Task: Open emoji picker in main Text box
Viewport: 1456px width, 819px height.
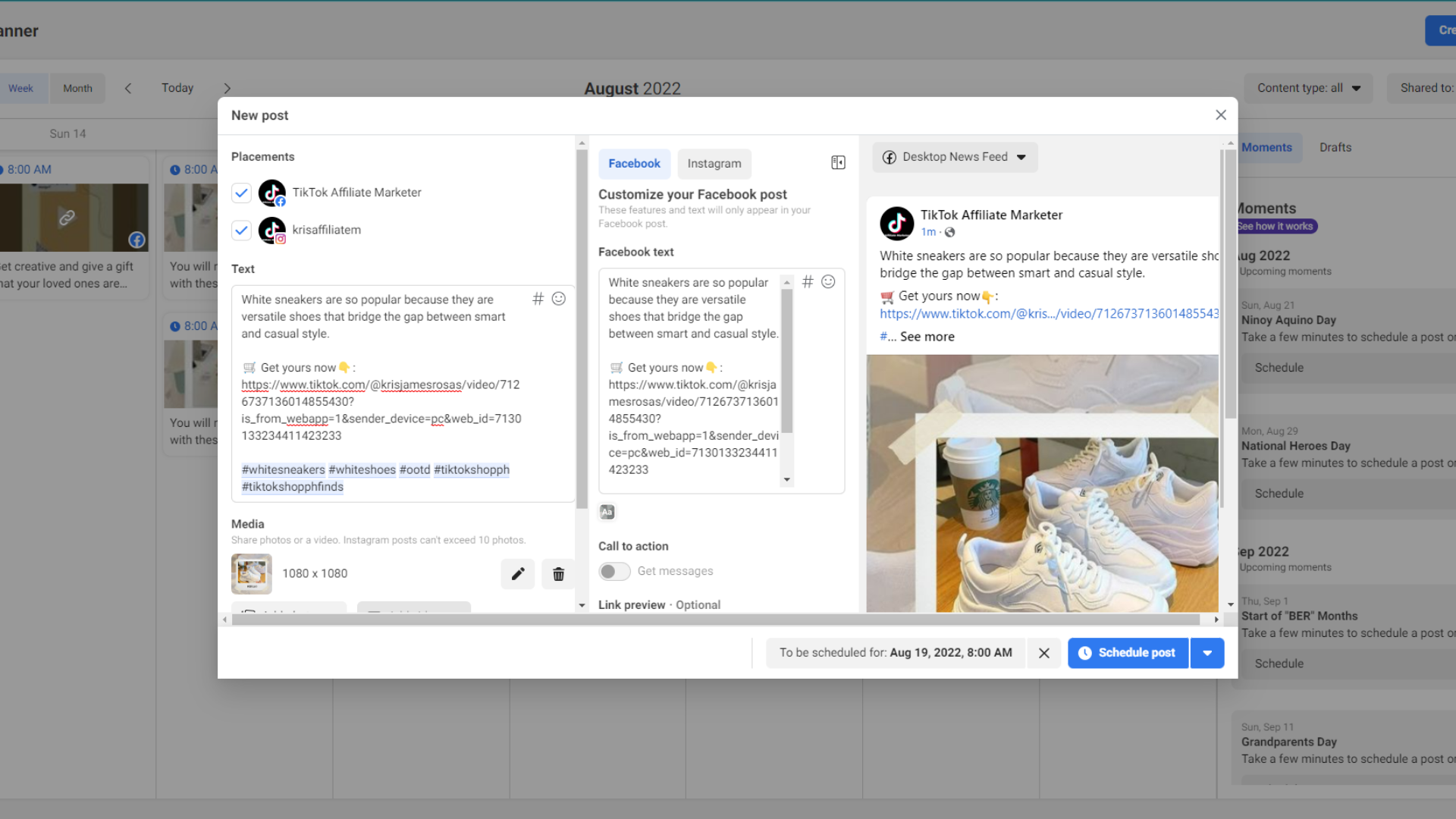Action: 559,299
